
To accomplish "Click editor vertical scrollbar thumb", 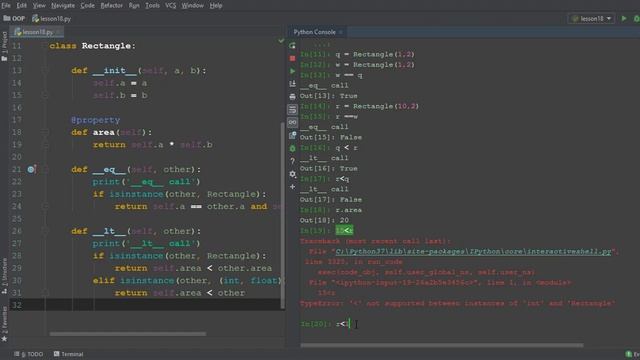I will (x=282, y=215).
